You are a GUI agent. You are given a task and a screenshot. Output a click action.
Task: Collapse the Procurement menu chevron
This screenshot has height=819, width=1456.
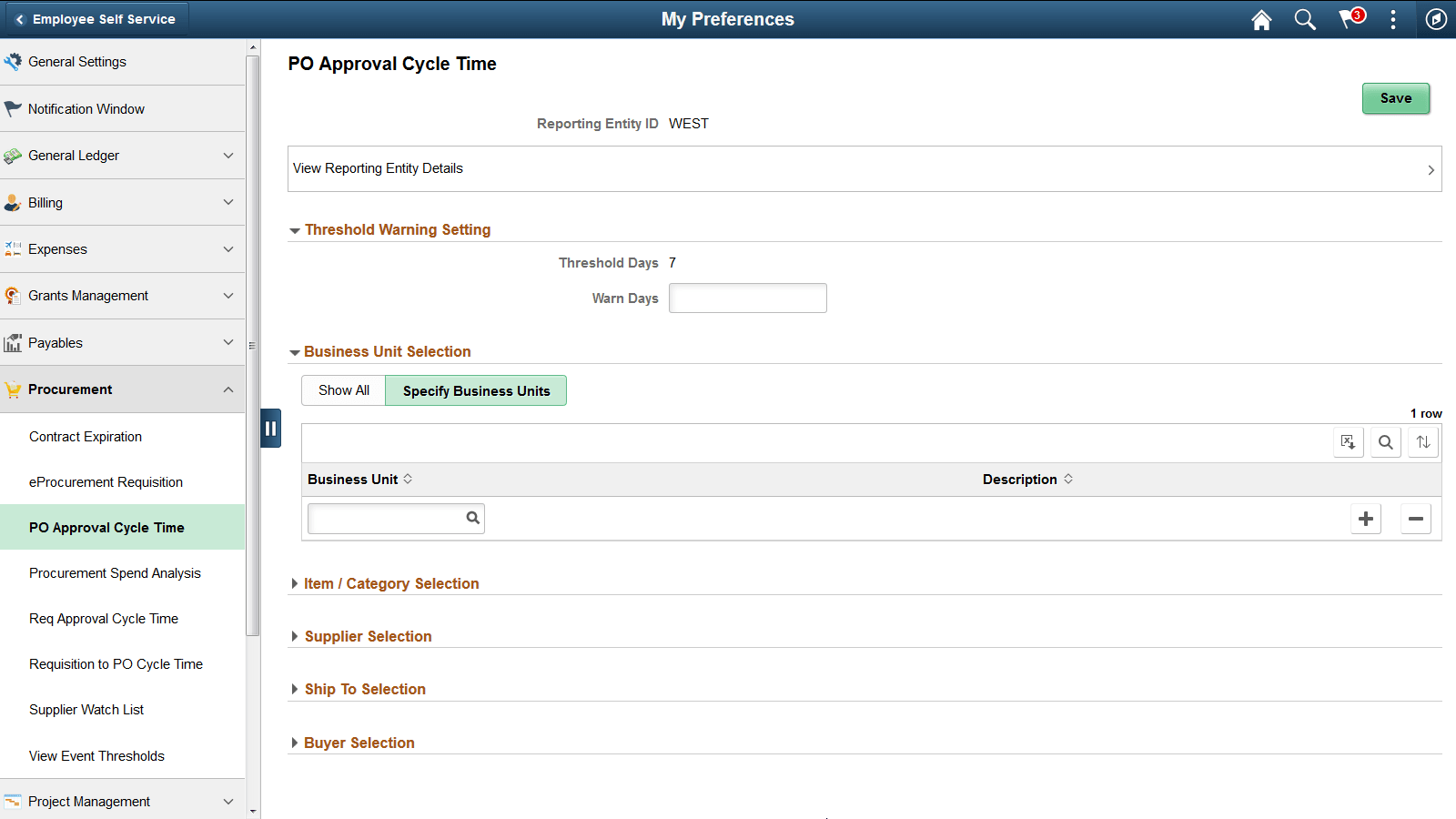pyautogui.click(x=228, y=389)
